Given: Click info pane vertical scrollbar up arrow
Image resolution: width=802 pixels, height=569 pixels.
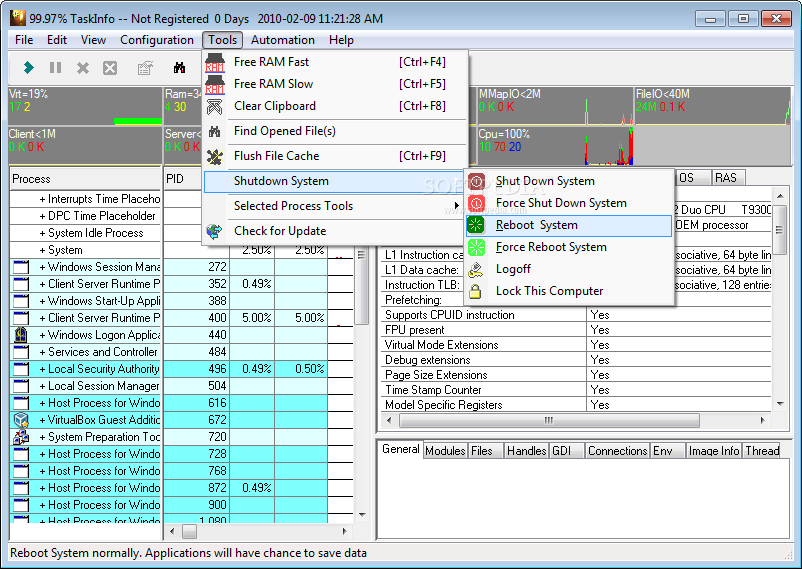Looking at the screenshot, I should pos(780,196).
